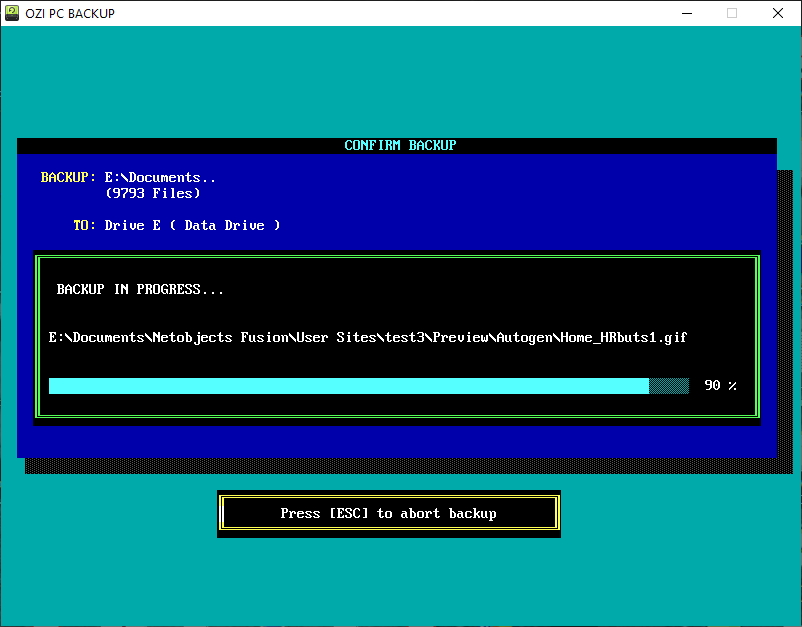Image resolution: width=802 pixels, height=627 pixels.
Task: Click the OZI PC BACKUP application icon
Action: [x=12, y=13]
